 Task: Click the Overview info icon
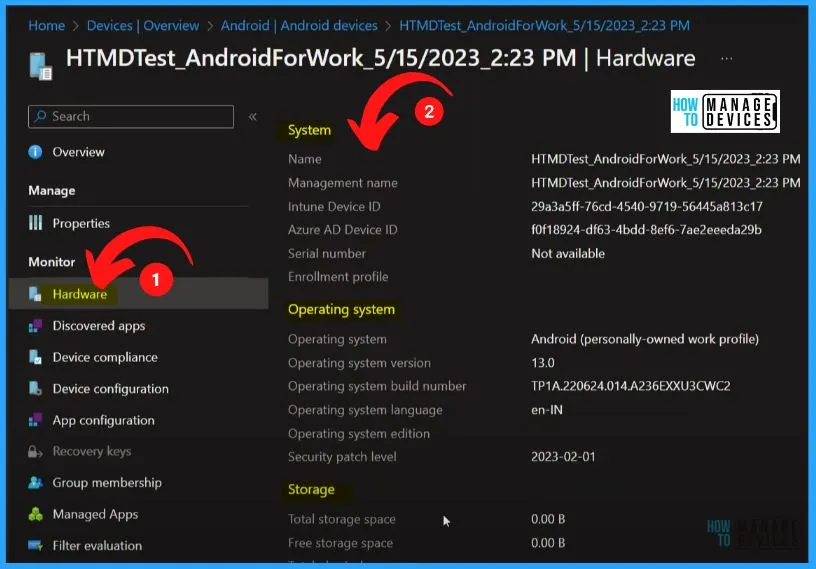click(x=35, y=152)
